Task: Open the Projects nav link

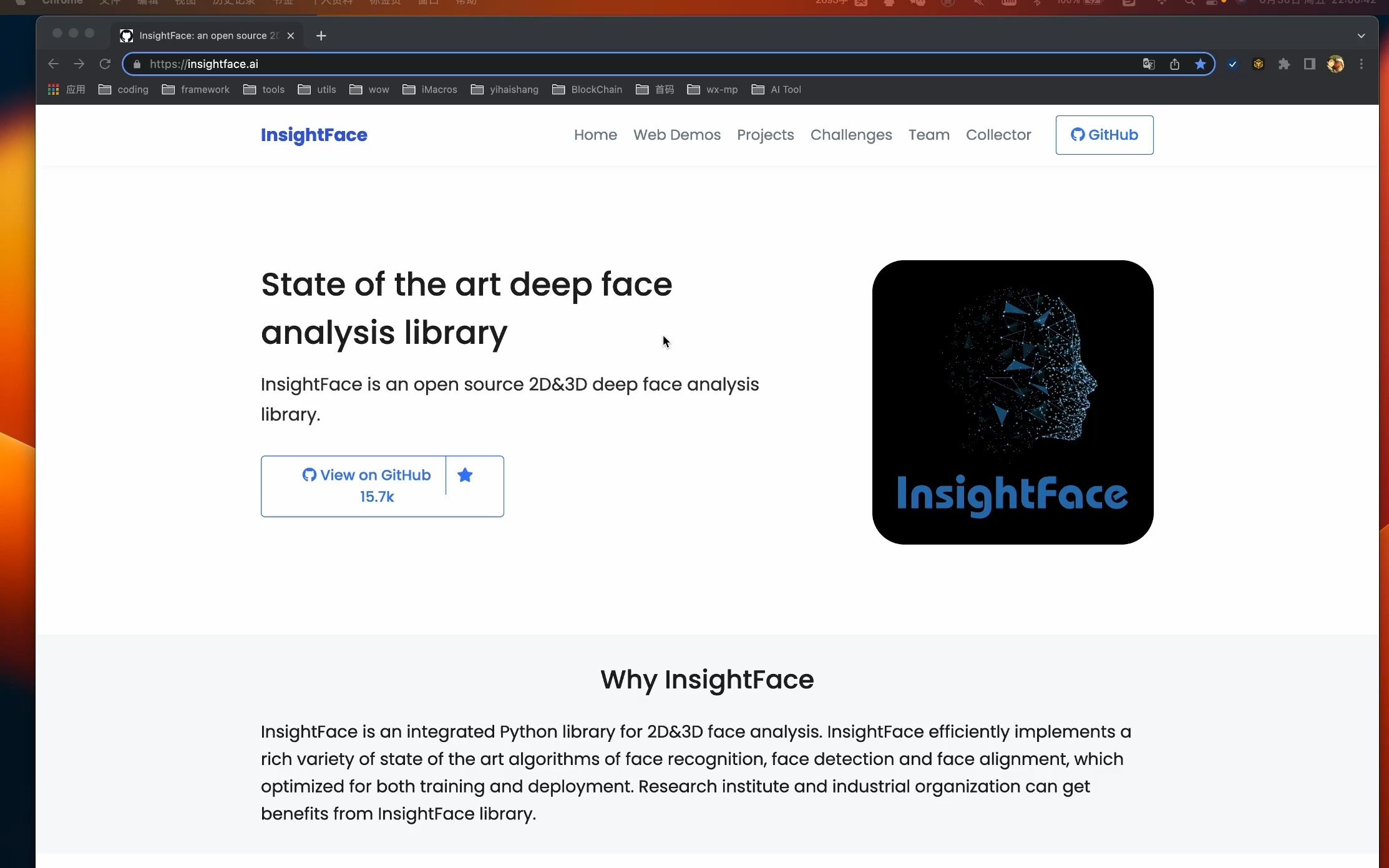Action: 765,135
